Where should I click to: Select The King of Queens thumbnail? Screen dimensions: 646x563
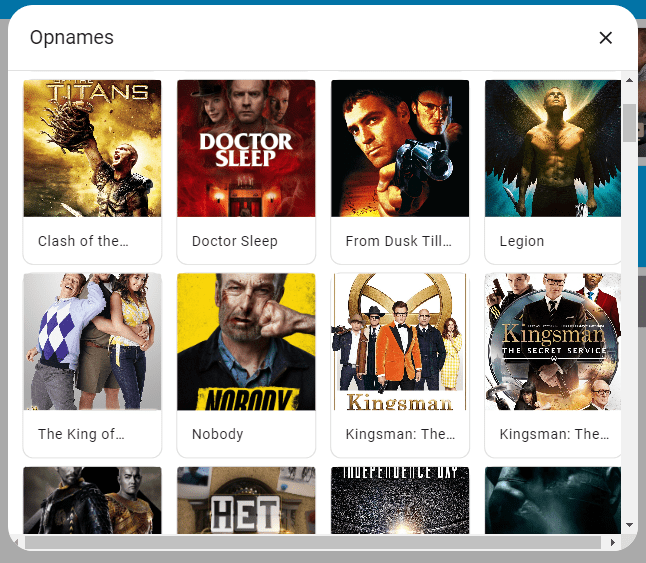pyautogui.click(x=92, y=341)
